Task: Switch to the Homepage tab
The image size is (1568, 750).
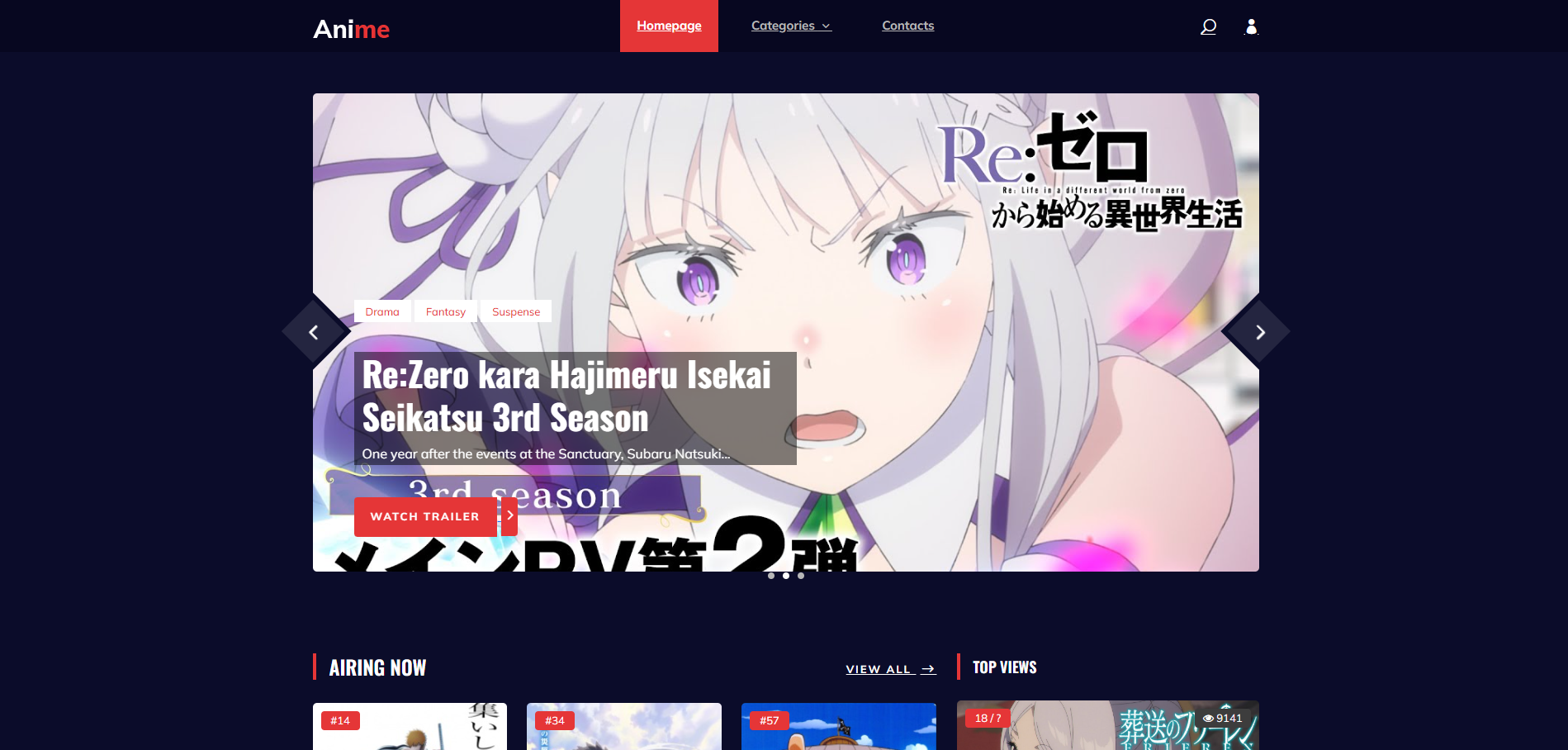Action: 669,26
